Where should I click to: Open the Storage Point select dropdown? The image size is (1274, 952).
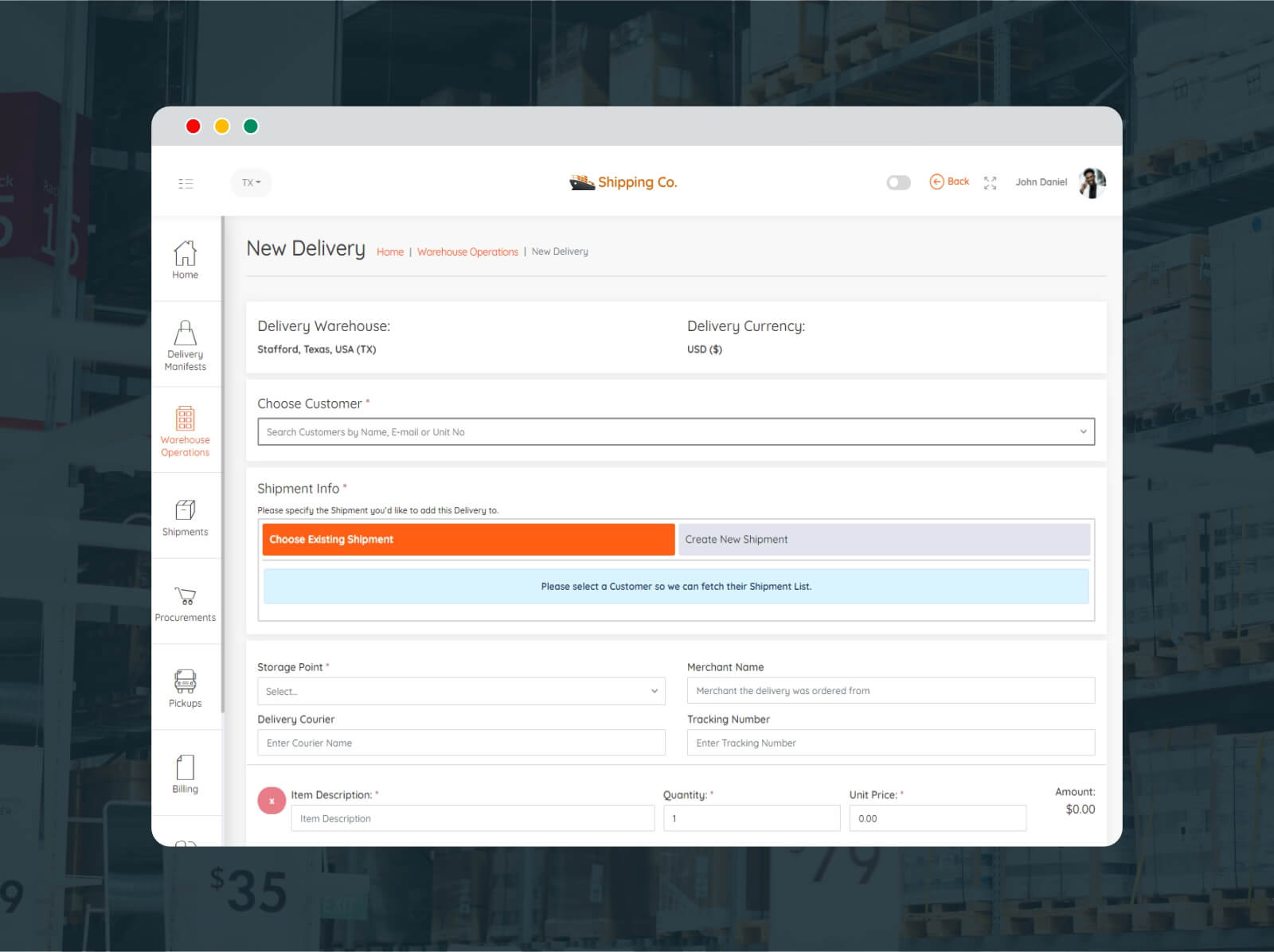[x=461, y=691]
